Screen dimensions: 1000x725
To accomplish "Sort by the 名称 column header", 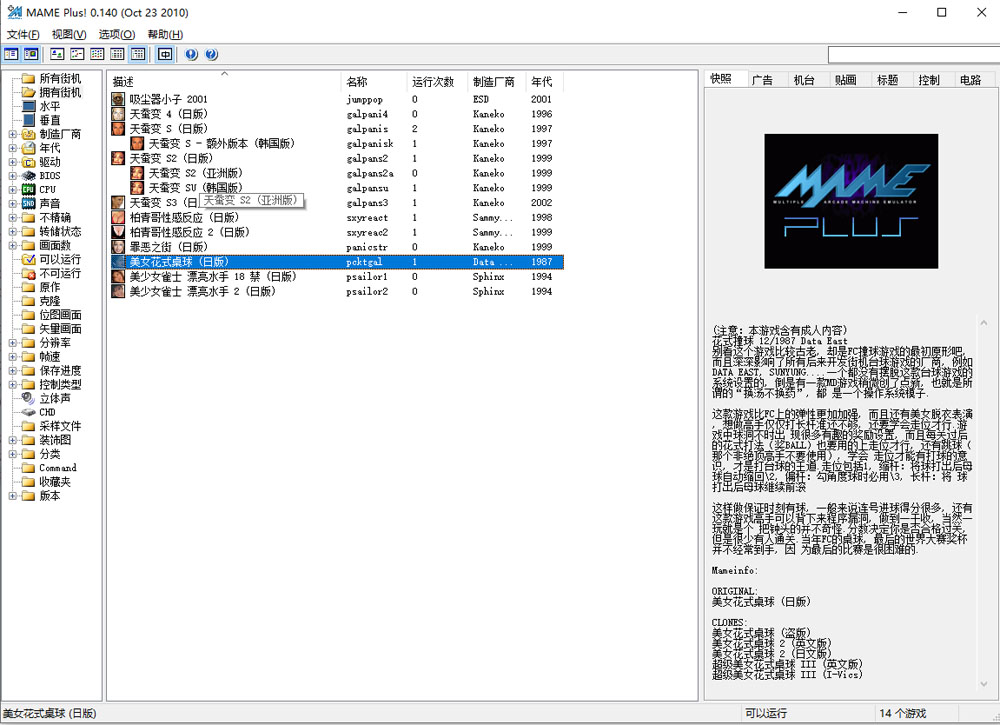I will pyautogui.click(x=374, y=81).
